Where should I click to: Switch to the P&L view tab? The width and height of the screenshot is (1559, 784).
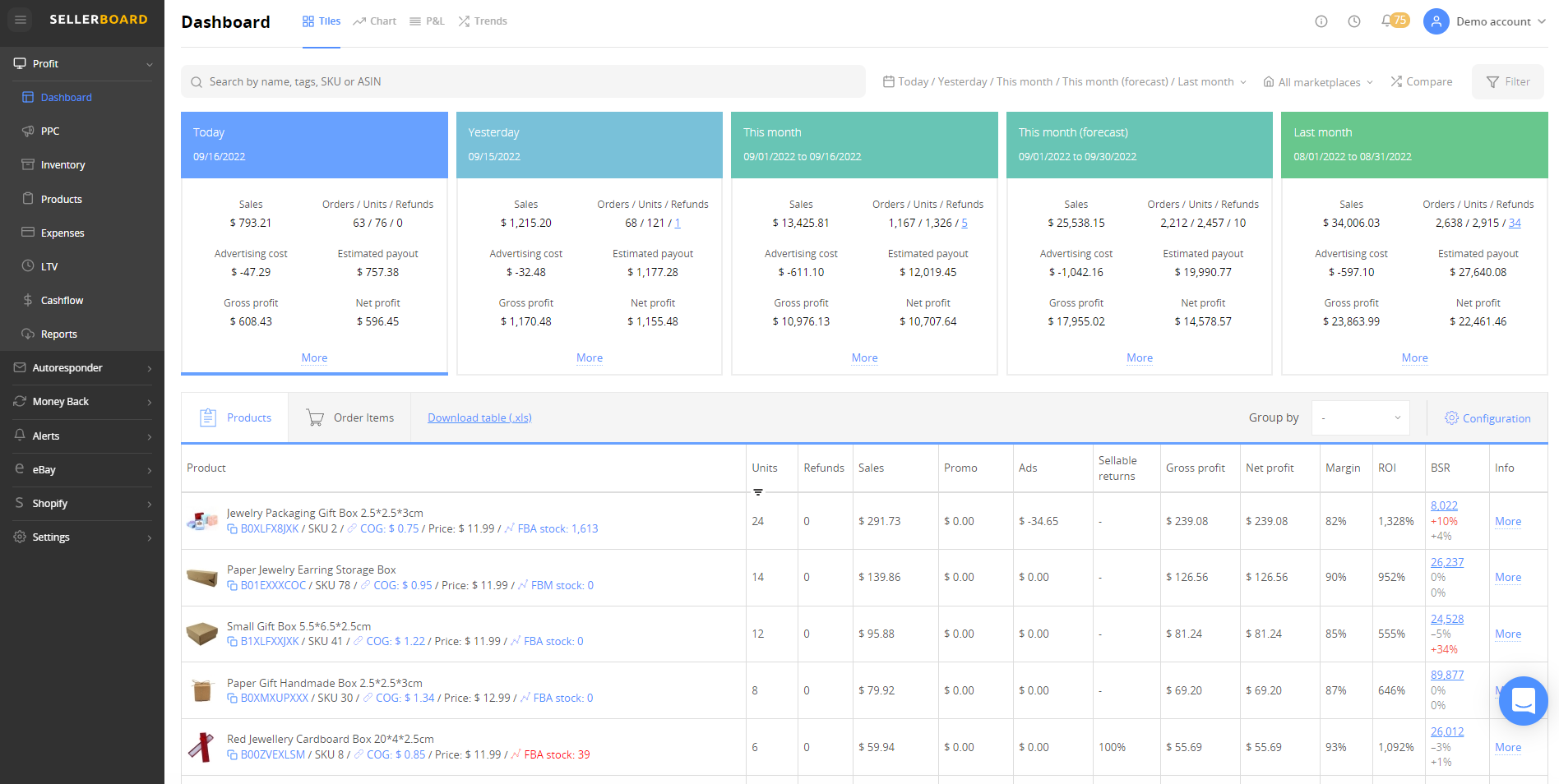(x=427, y=21)
